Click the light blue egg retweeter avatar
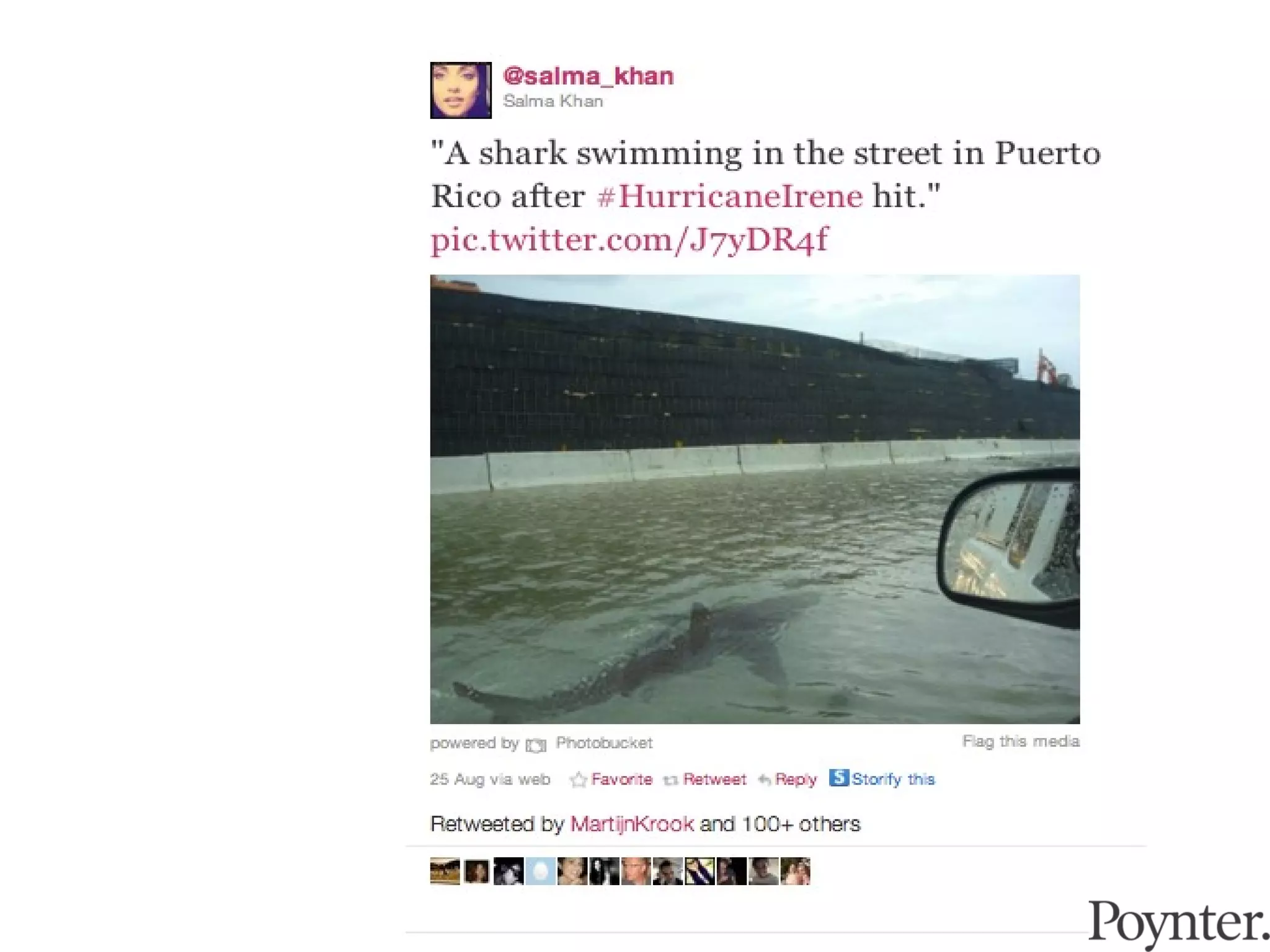The width and height of the screenshot is (1270, 952). tap(541, 871)
